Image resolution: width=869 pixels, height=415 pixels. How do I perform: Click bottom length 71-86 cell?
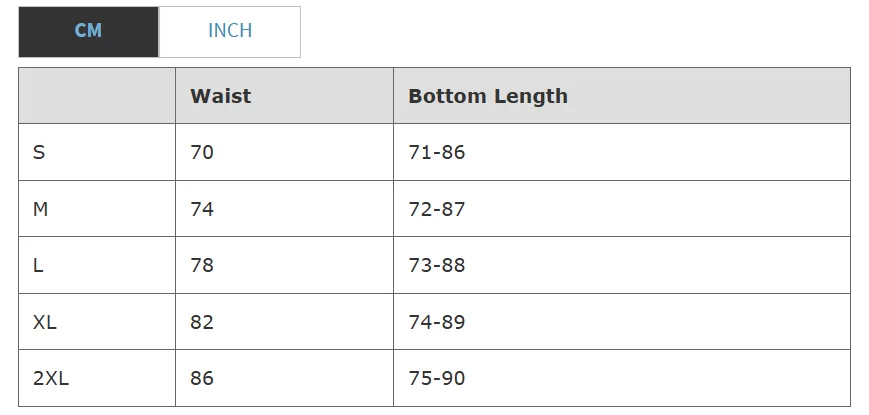coord(622,152)
